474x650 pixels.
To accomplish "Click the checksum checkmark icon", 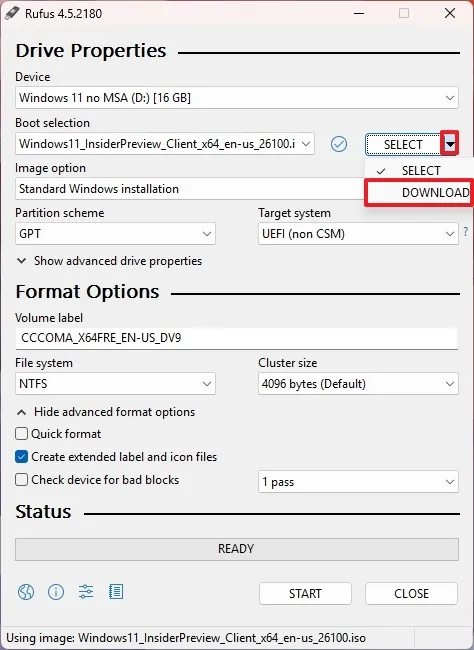I will click(339, 144).
